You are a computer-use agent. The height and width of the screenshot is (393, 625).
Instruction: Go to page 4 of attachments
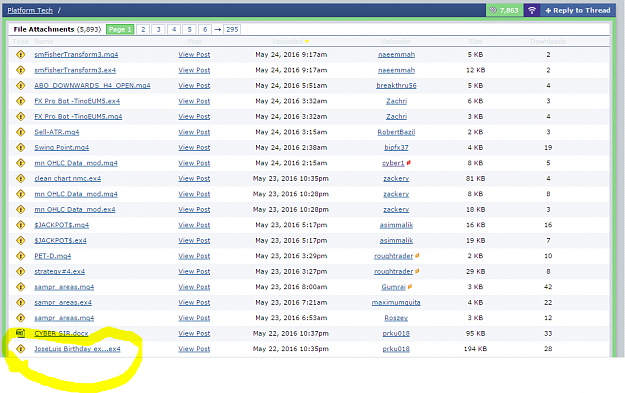pos(174,29)
